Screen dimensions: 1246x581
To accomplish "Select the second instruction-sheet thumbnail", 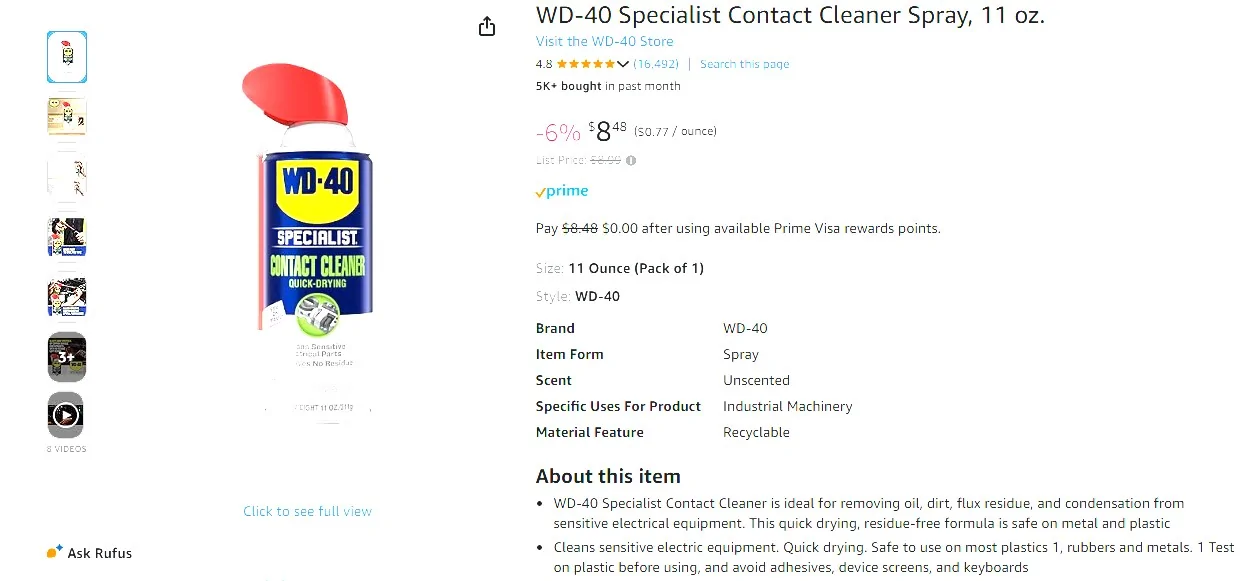I will pos(66,116).
